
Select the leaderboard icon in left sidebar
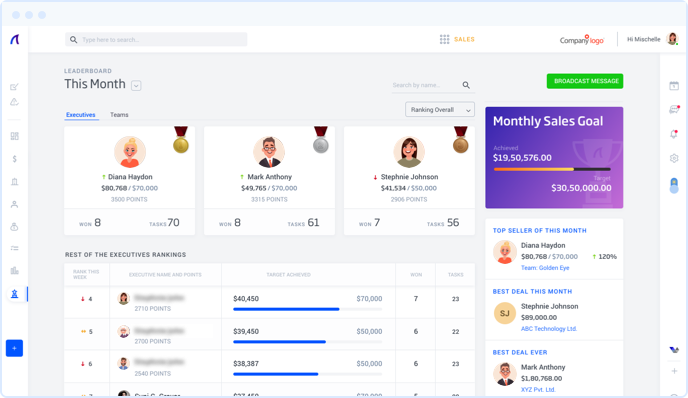point(14,294)
